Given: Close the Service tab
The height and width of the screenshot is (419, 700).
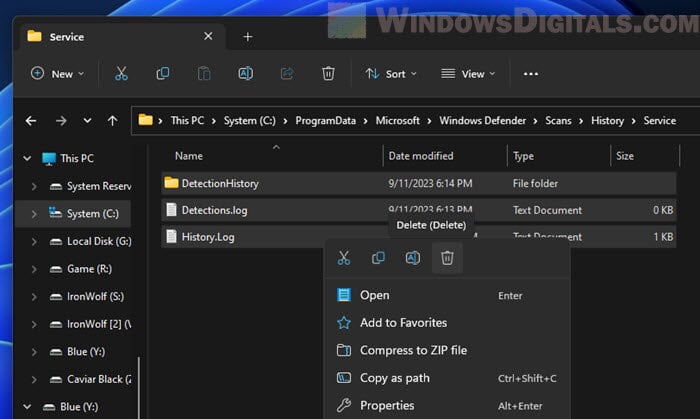Looking at the screenshot, I should (x=208, y=36).
